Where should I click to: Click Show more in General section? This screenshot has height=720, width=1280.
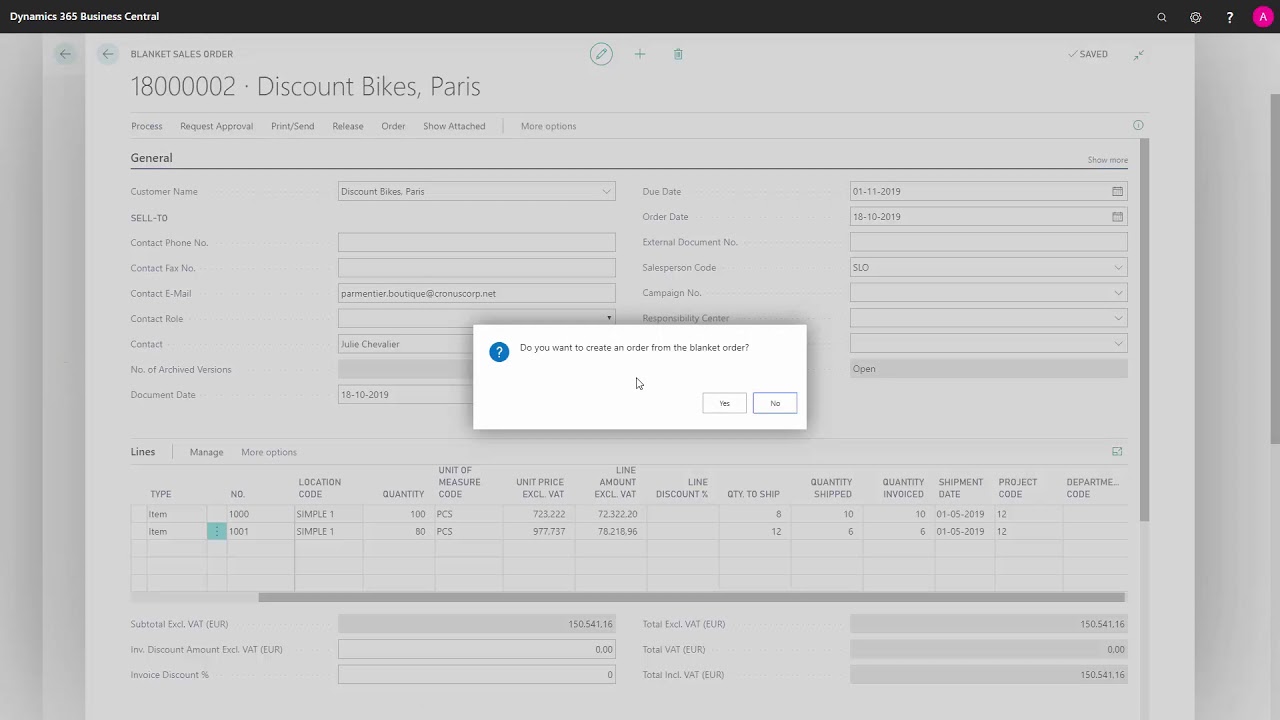pos(1107,160)
